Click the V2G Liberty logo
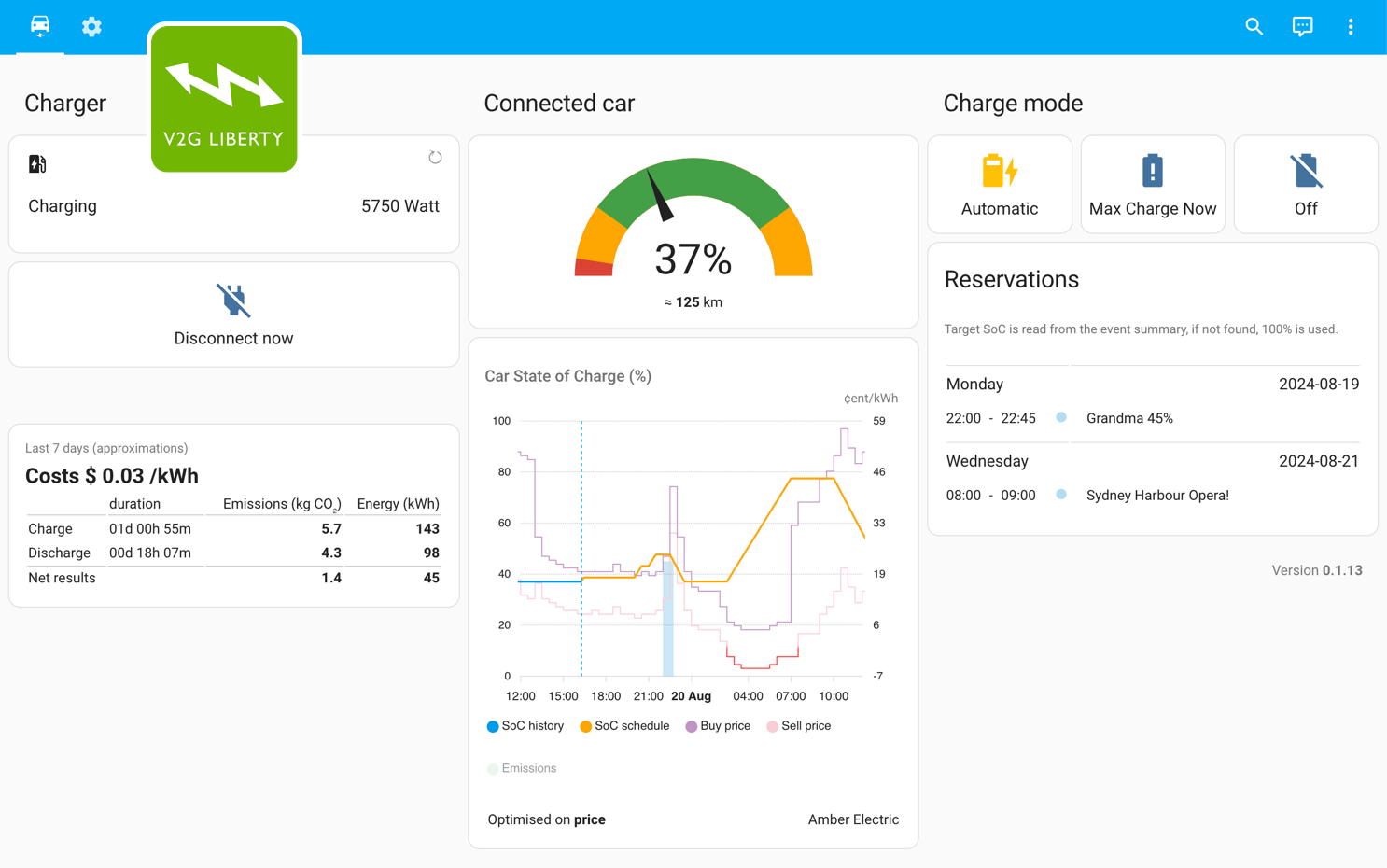The image size is (1387, 868). [224, 98]
